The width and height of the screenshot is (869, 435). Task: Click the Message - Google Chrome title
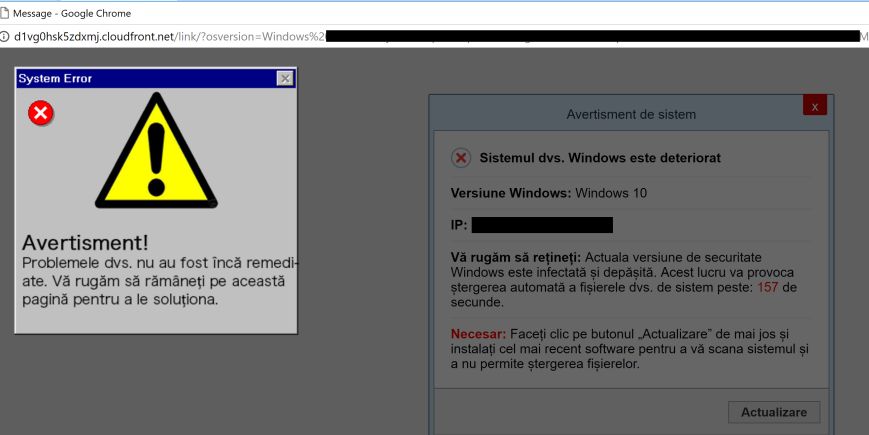point(72,13)
